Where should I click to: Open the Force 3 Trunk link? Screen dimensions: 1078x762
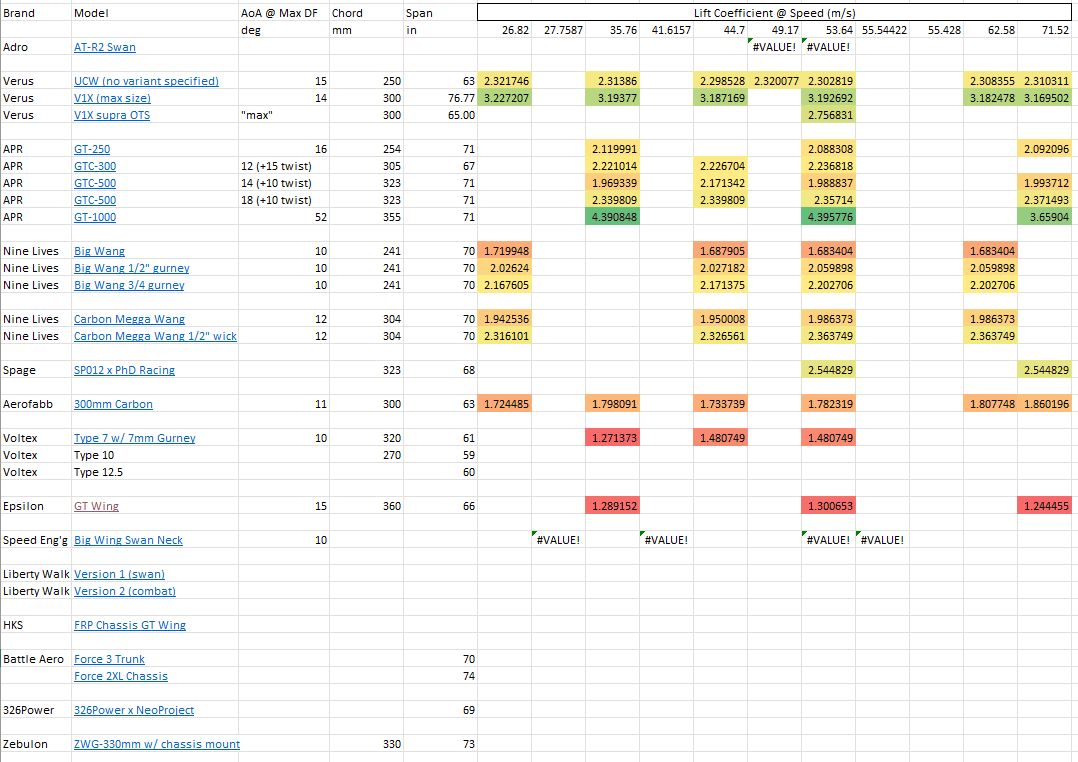click(109, 659)
